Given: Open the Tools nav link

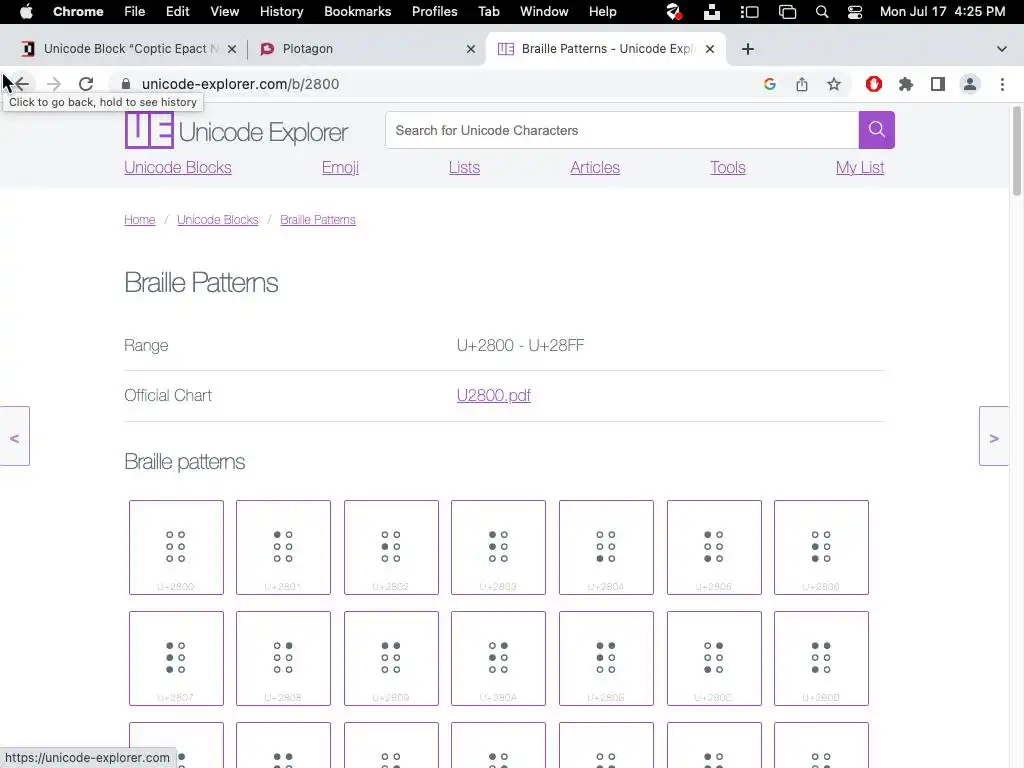Looking at the screenshot, I should [x=728, y=167].
